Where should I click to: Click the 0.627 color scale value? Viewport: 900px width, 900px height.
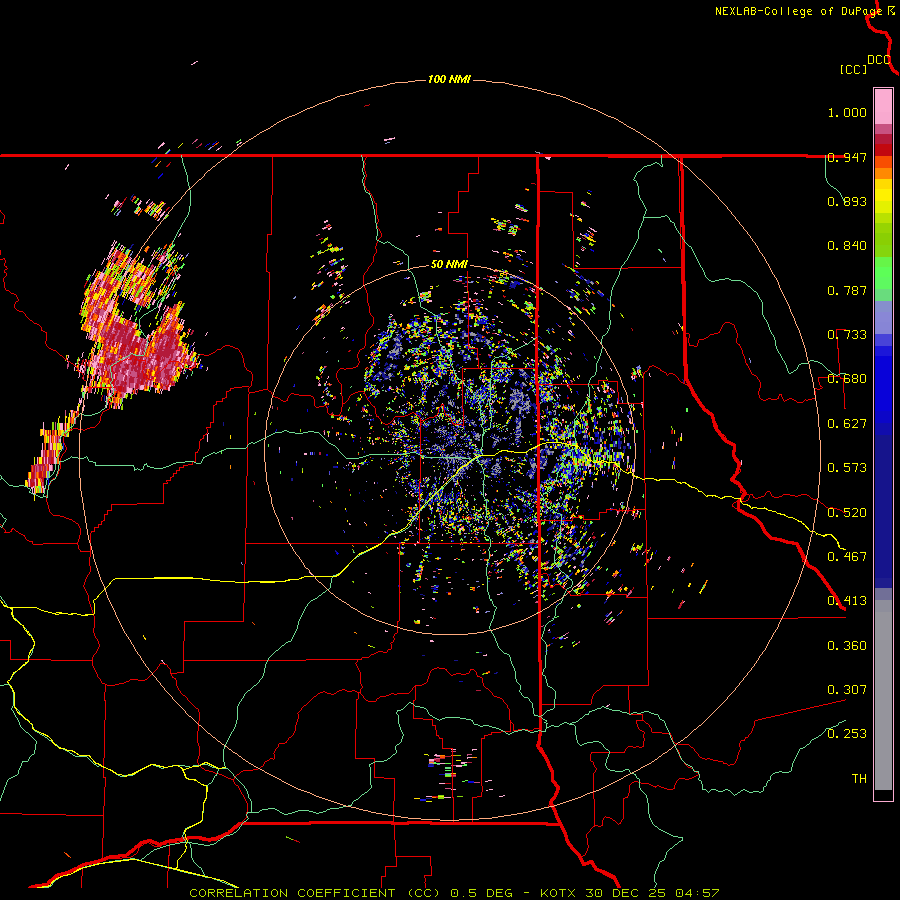(x=847, y=424)
